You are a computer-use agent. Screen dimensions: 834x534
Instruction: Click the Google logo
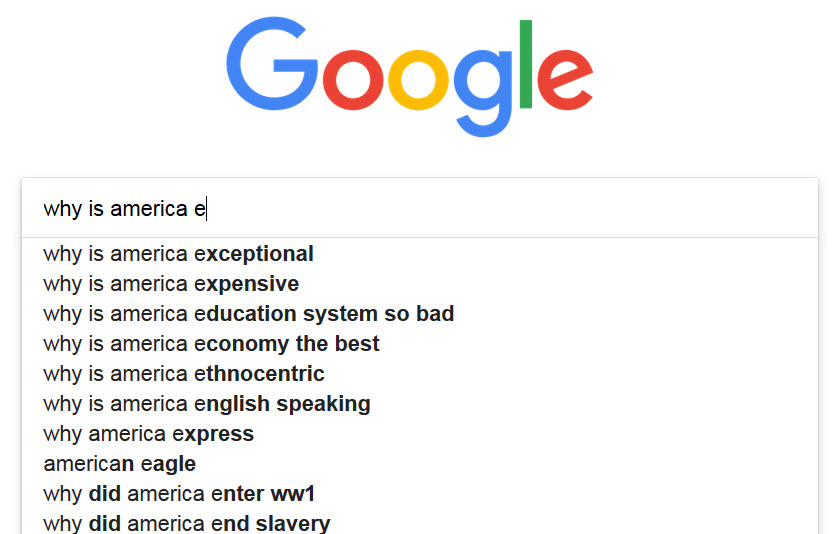[x=410, y=76]
